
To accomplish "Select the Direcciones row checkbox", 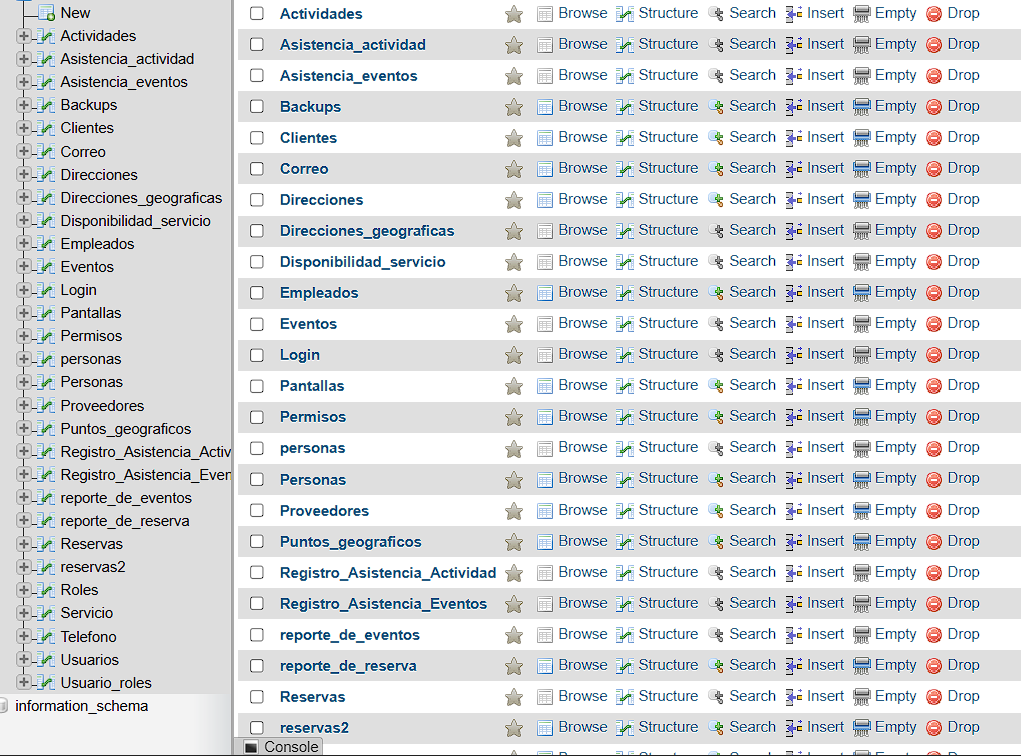I will pos(257,200).
